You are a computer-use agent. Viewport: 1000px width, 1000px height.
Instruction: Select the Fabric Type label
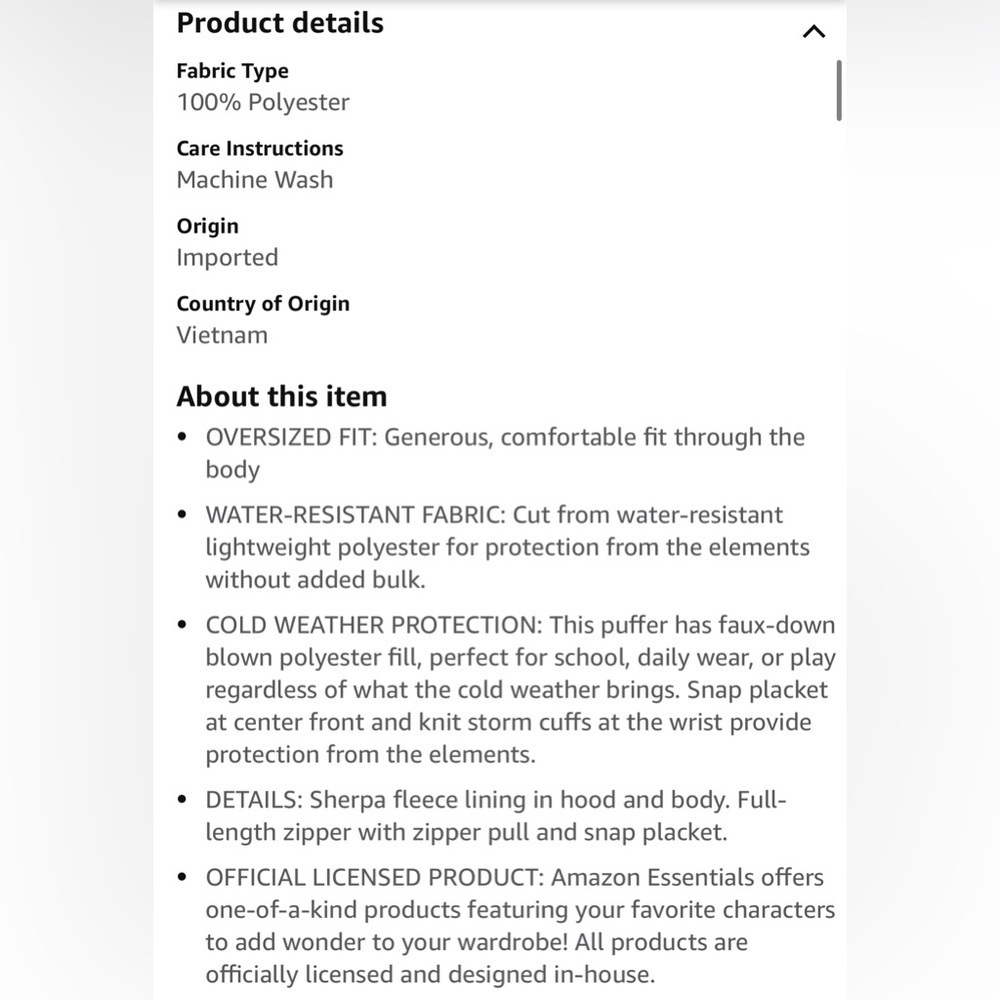coord(232,71)
